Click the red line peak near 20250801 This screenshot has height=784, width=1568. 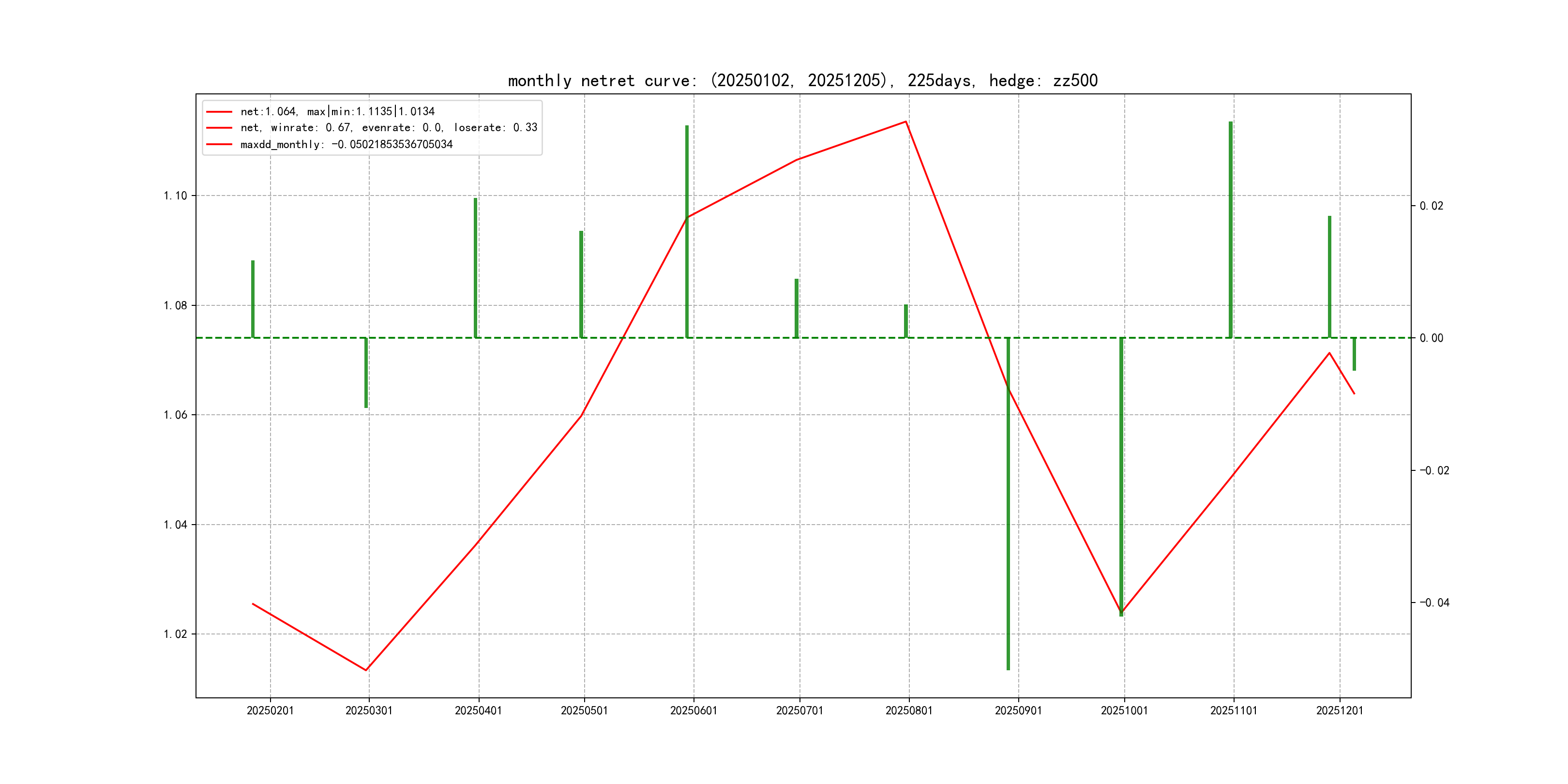click(906, 122)
